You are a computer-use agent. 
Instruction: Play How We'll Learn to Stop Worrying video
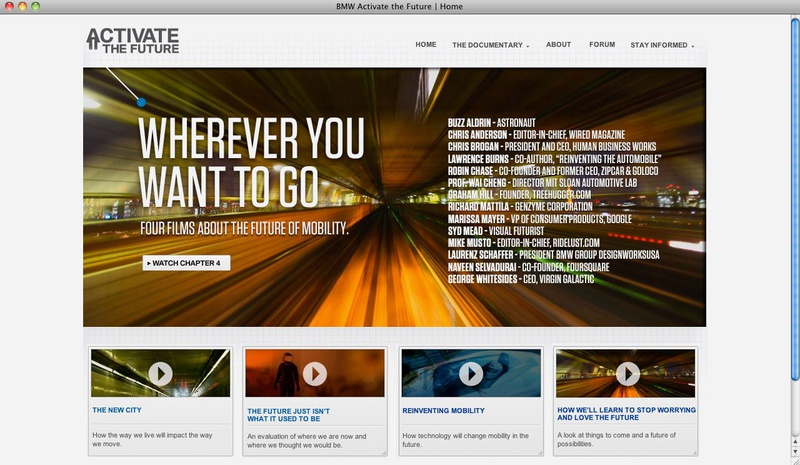(x=628, y=374)
